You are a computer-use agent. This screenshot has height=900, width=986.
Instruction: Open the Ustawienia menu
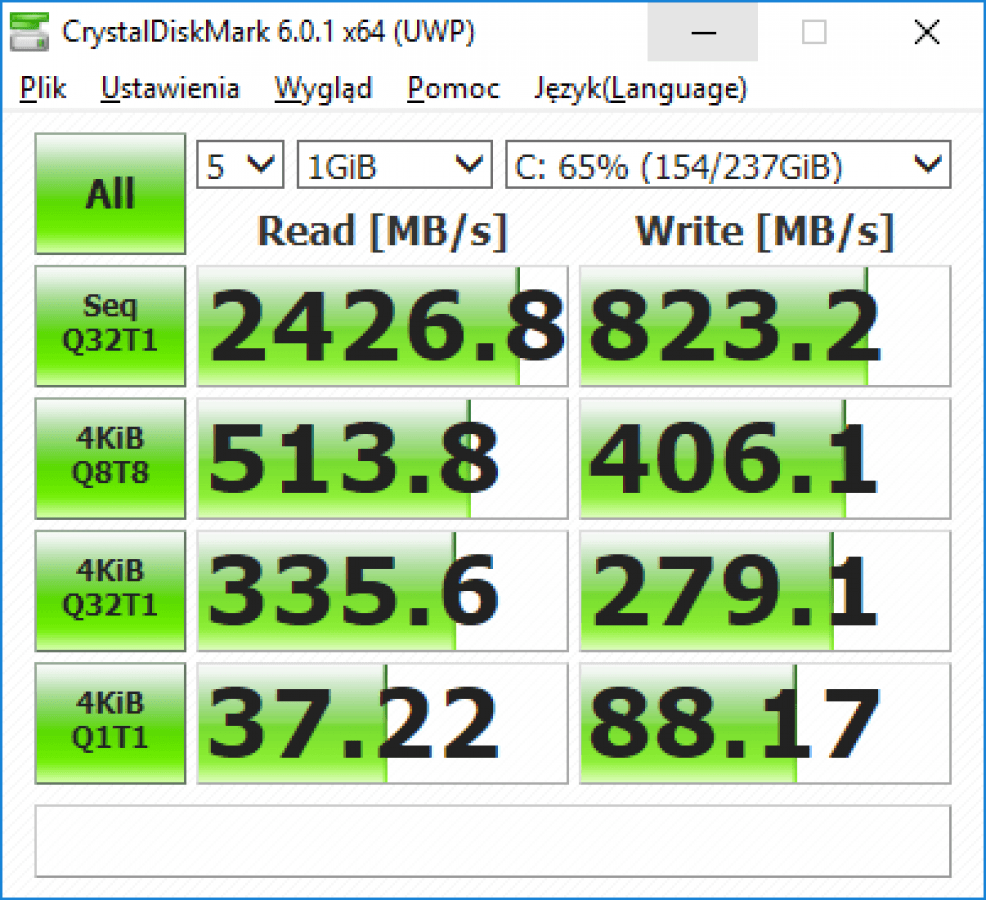coord(170,89)
